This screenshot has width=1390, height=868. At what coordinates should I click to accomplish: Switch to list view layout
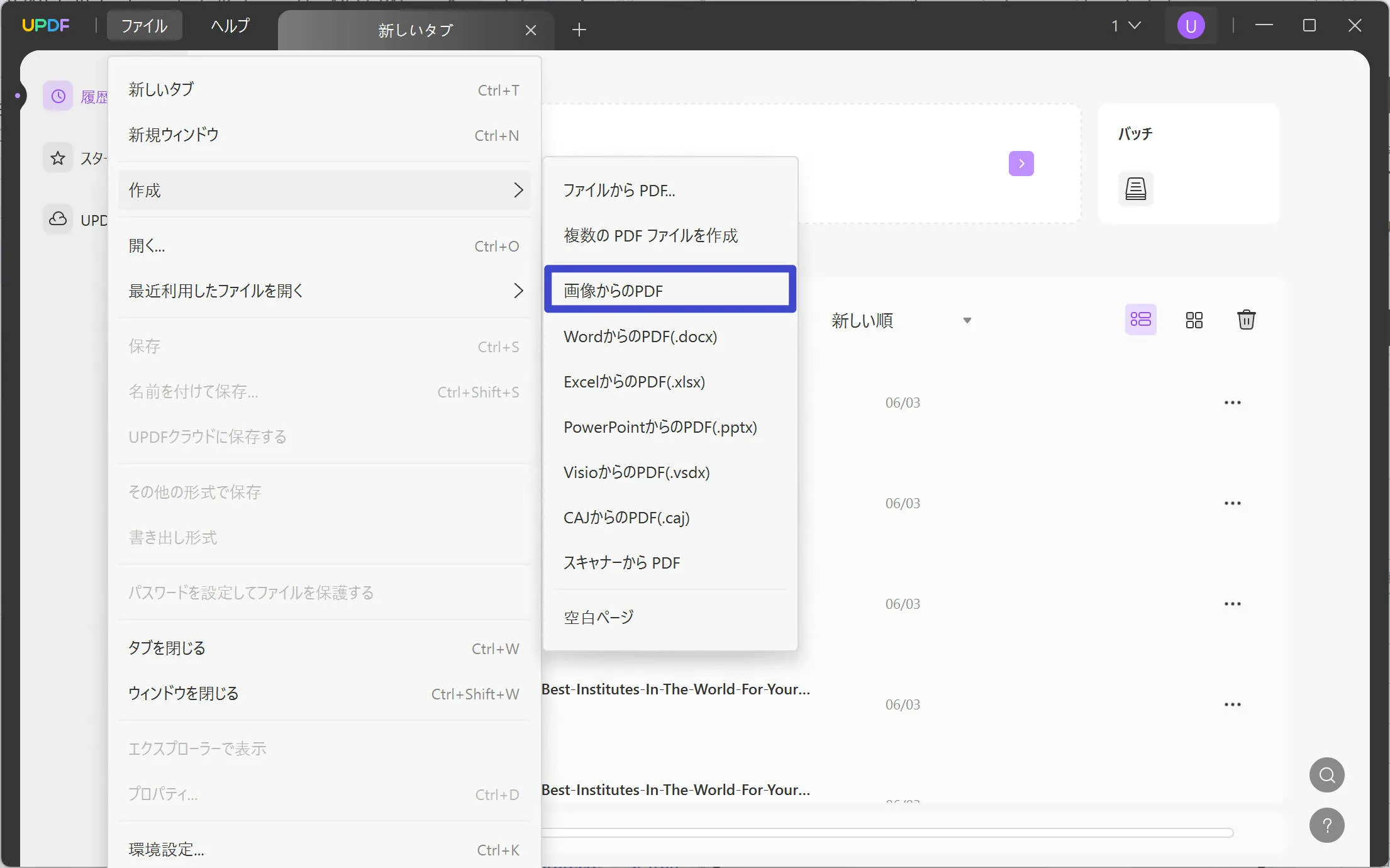pyautogui.click(x=1141, y=320)
